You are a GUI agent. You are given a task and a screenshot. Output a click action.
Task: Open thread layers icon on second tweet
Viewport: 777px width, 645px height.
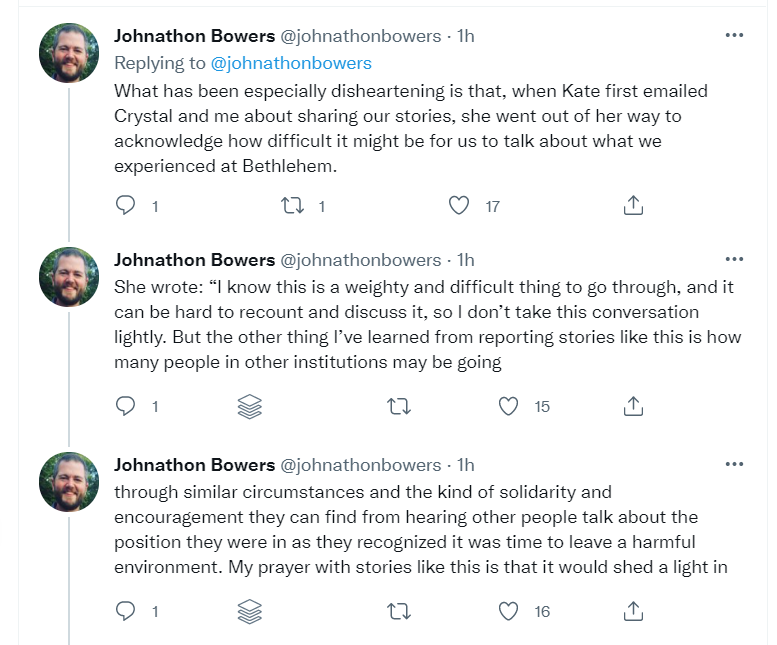click(x=250, y=407)
